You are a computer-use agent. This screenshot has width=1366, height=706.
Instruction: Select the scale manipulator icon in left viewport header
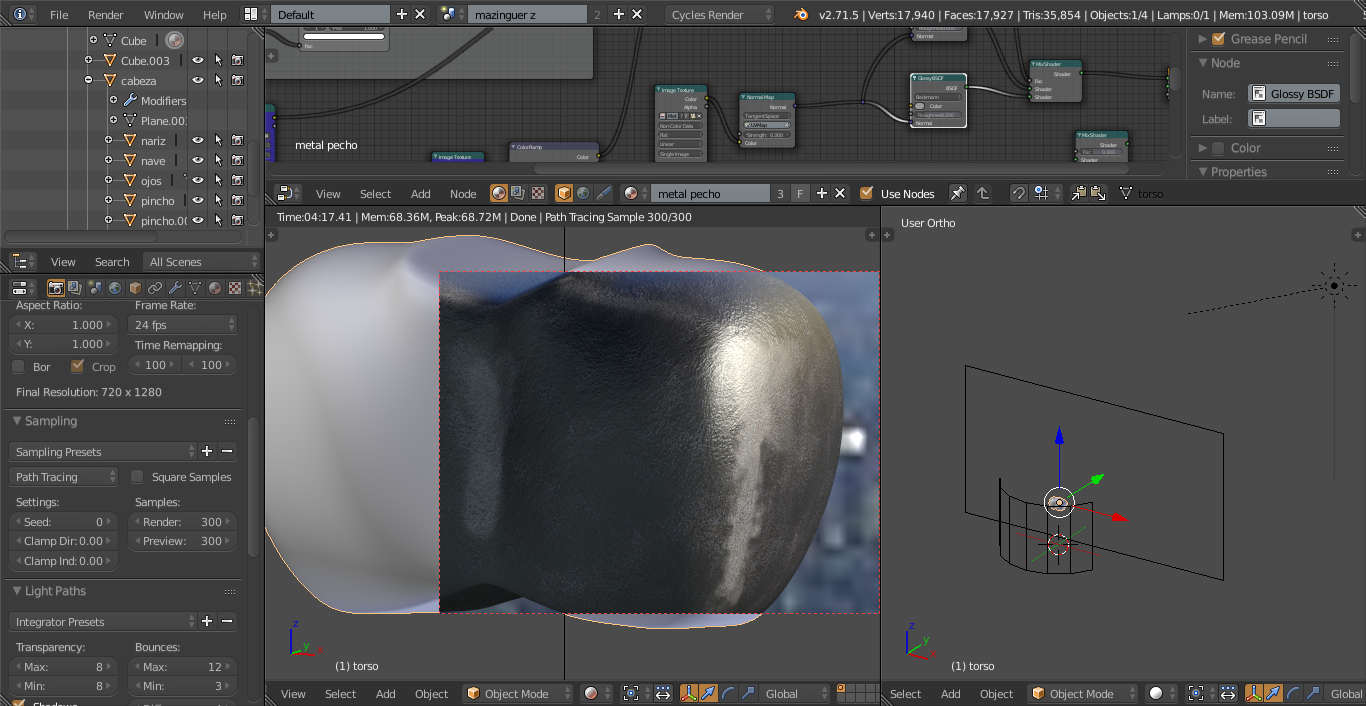tap(748, 693)
